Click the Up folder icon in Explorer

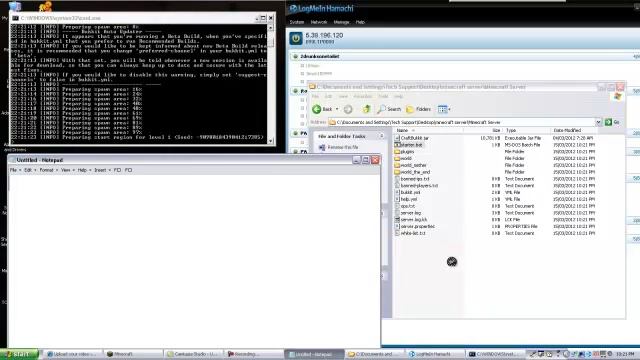(367, 109)
